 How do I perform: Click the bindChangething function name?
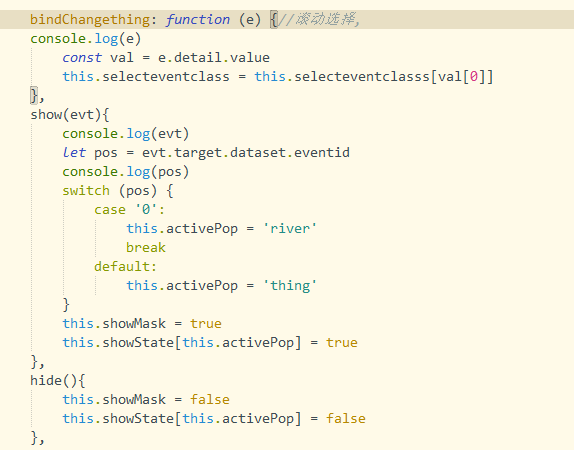[x=90, y=19]
